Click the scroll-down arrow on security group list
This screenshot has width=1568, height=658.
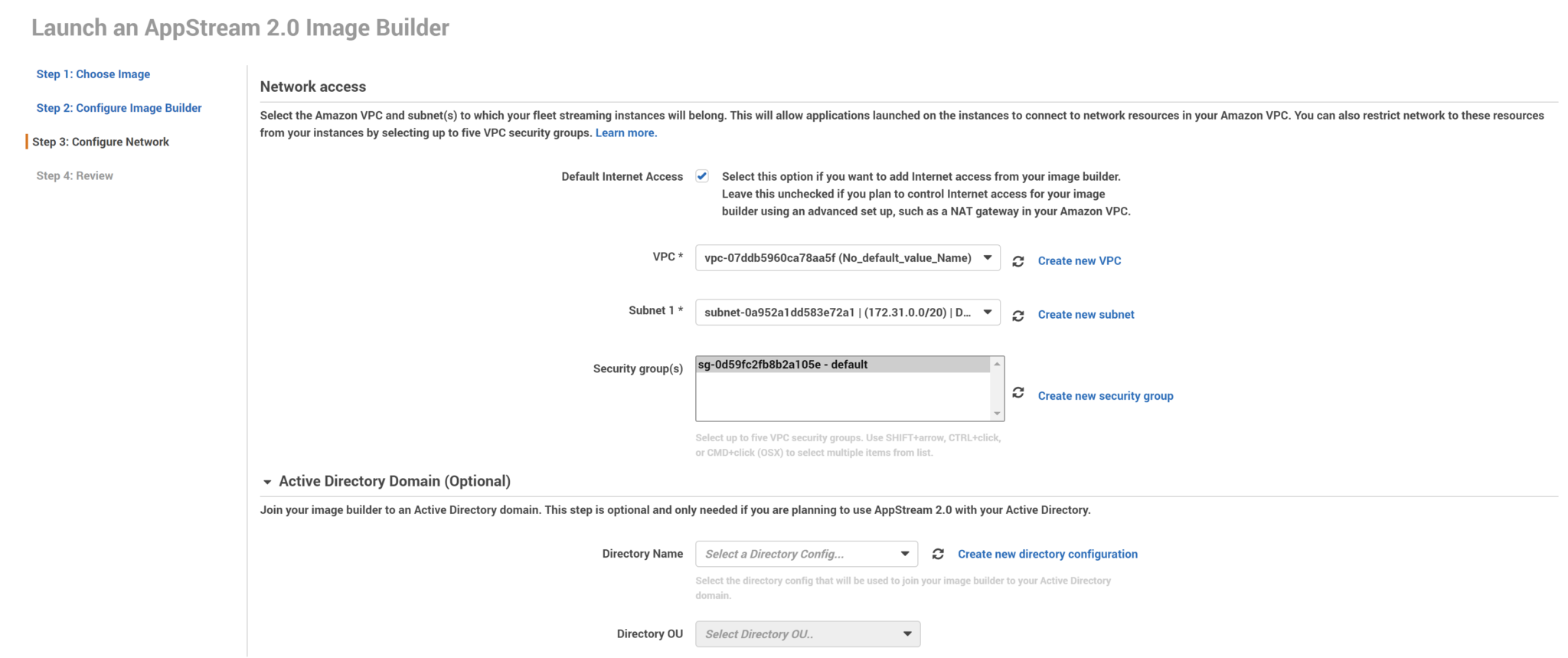pyautogui.click(x=997, y=414)
